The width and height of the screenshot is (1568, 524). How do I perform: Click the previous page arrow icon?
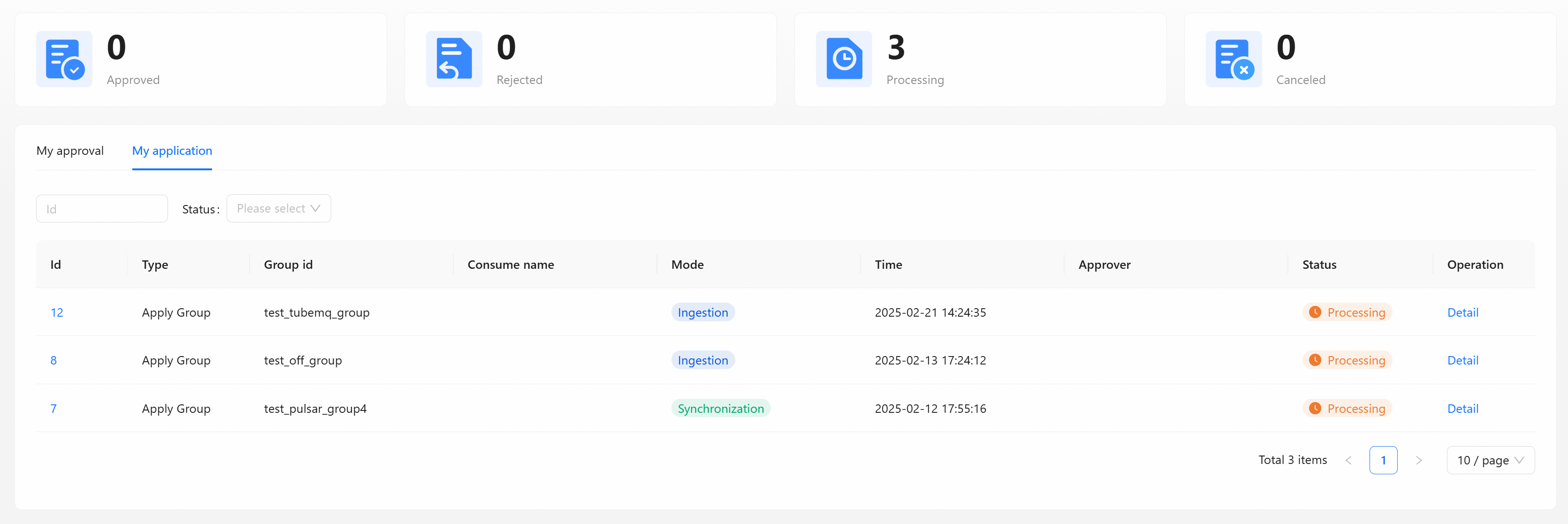[x=1348, y=460]
